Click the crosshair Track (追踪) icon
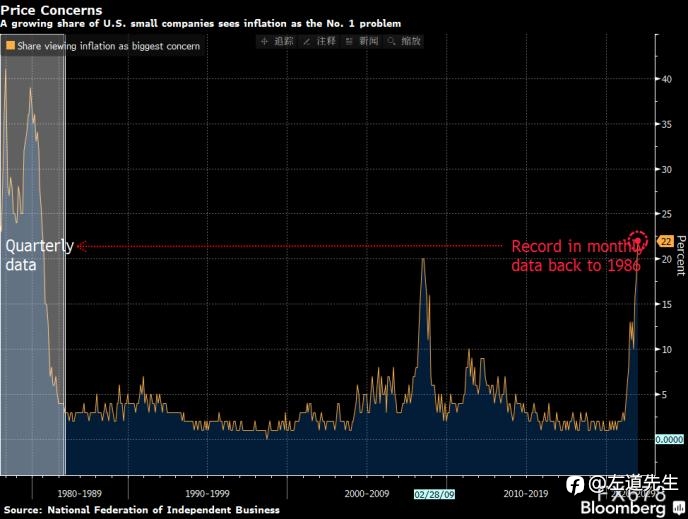Image resolution: width=688 pixels, height=519 pixels. pos(264,41)
